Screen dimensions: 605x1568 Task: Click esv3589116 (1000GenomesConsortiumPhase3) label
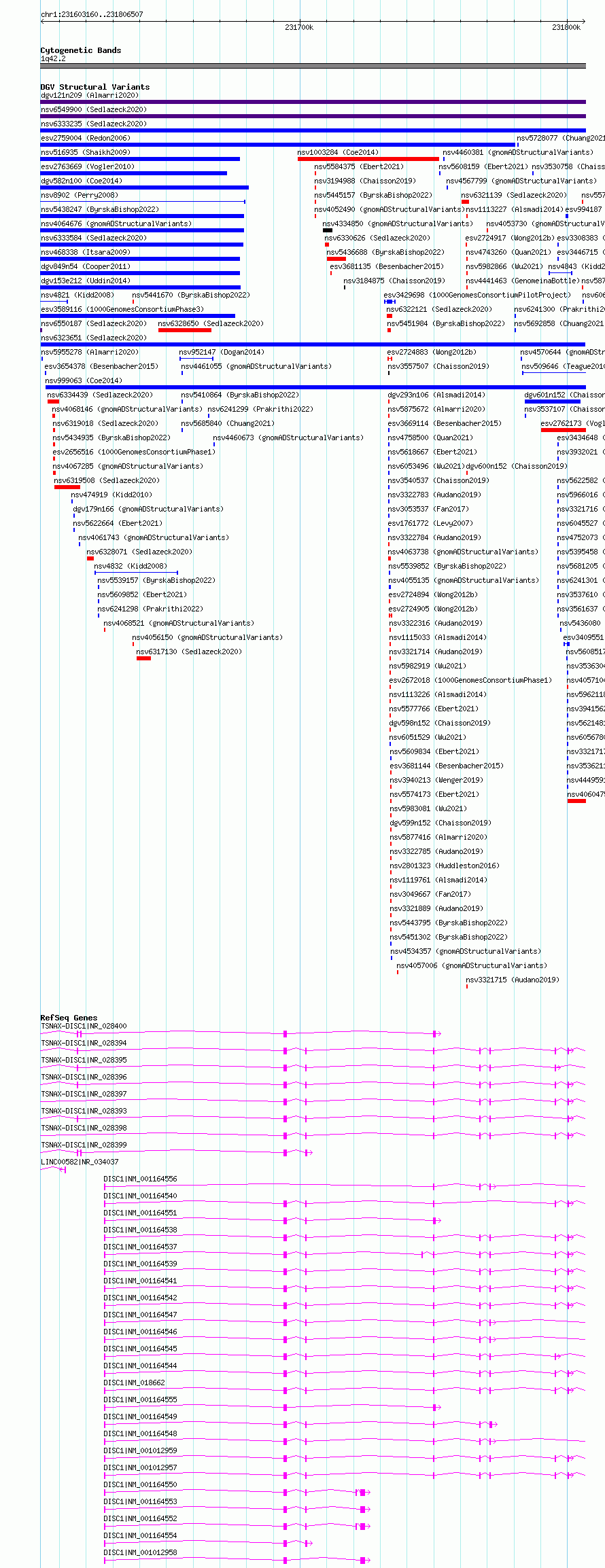pos(122,309)
